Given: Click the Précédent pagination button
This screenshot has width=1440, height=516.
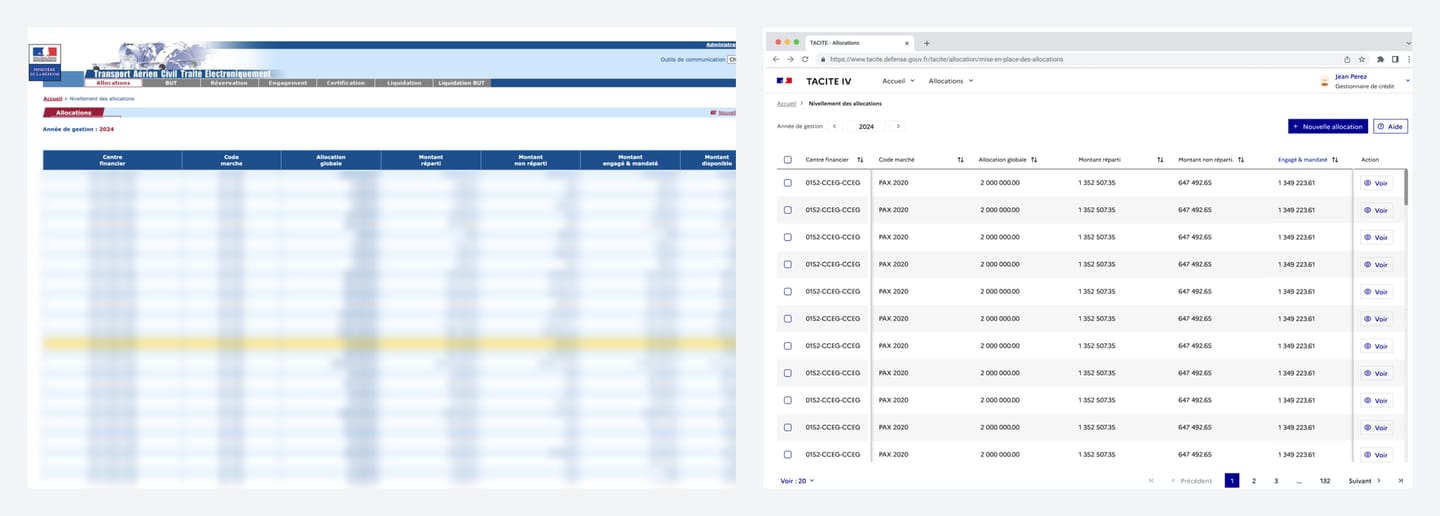Looking at the screenshot, I should click(x=1191, y=481).
